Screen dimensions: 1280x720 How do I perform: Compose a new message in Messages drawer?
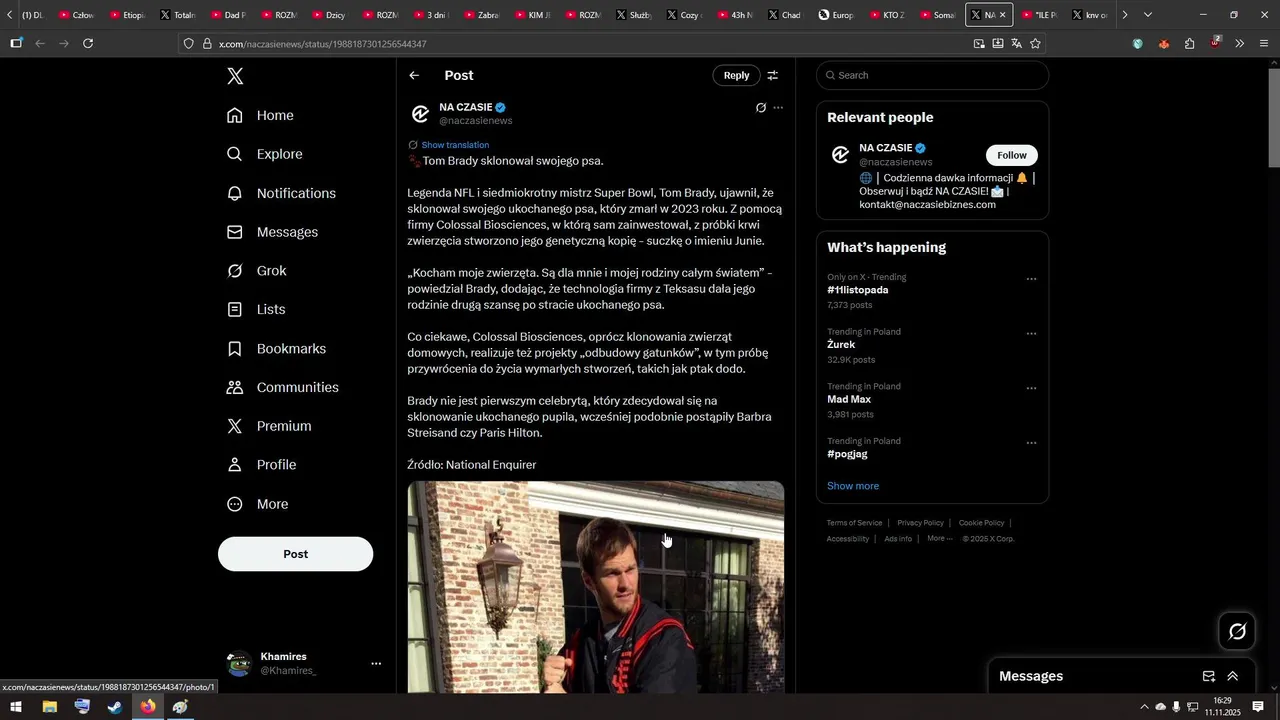coord(1208,677)
